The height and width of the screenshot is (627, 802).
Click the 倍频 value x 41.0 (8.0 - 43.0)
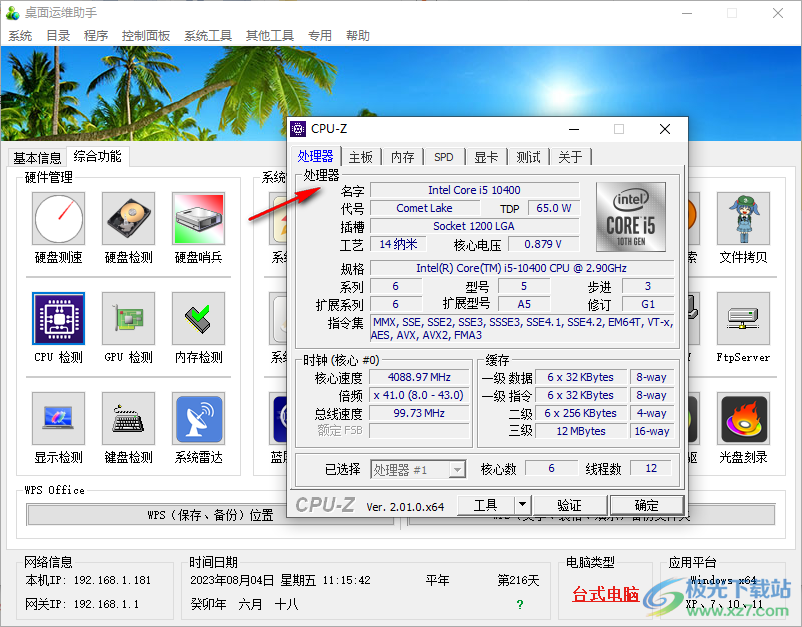point(419,395)
